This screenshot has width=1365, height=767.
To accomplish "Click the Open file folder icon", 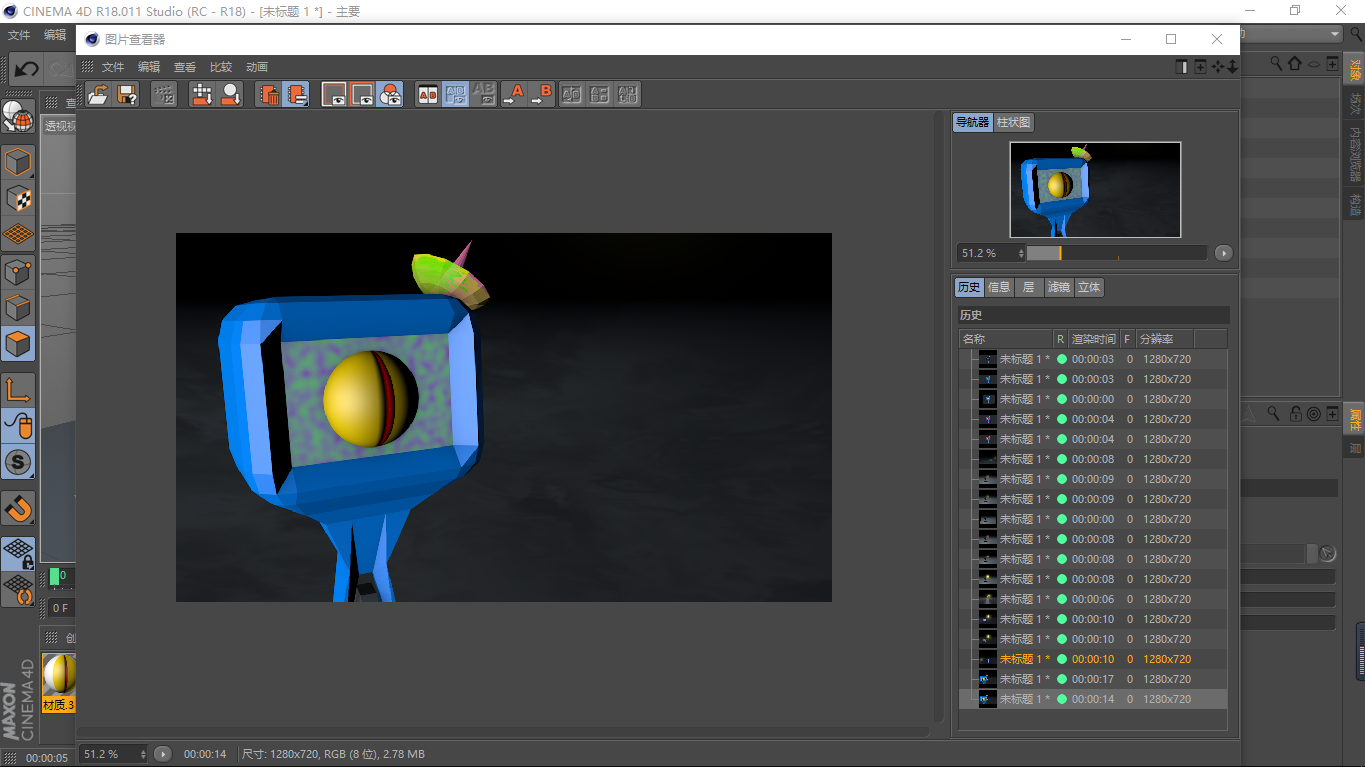I will pos(98,95).
